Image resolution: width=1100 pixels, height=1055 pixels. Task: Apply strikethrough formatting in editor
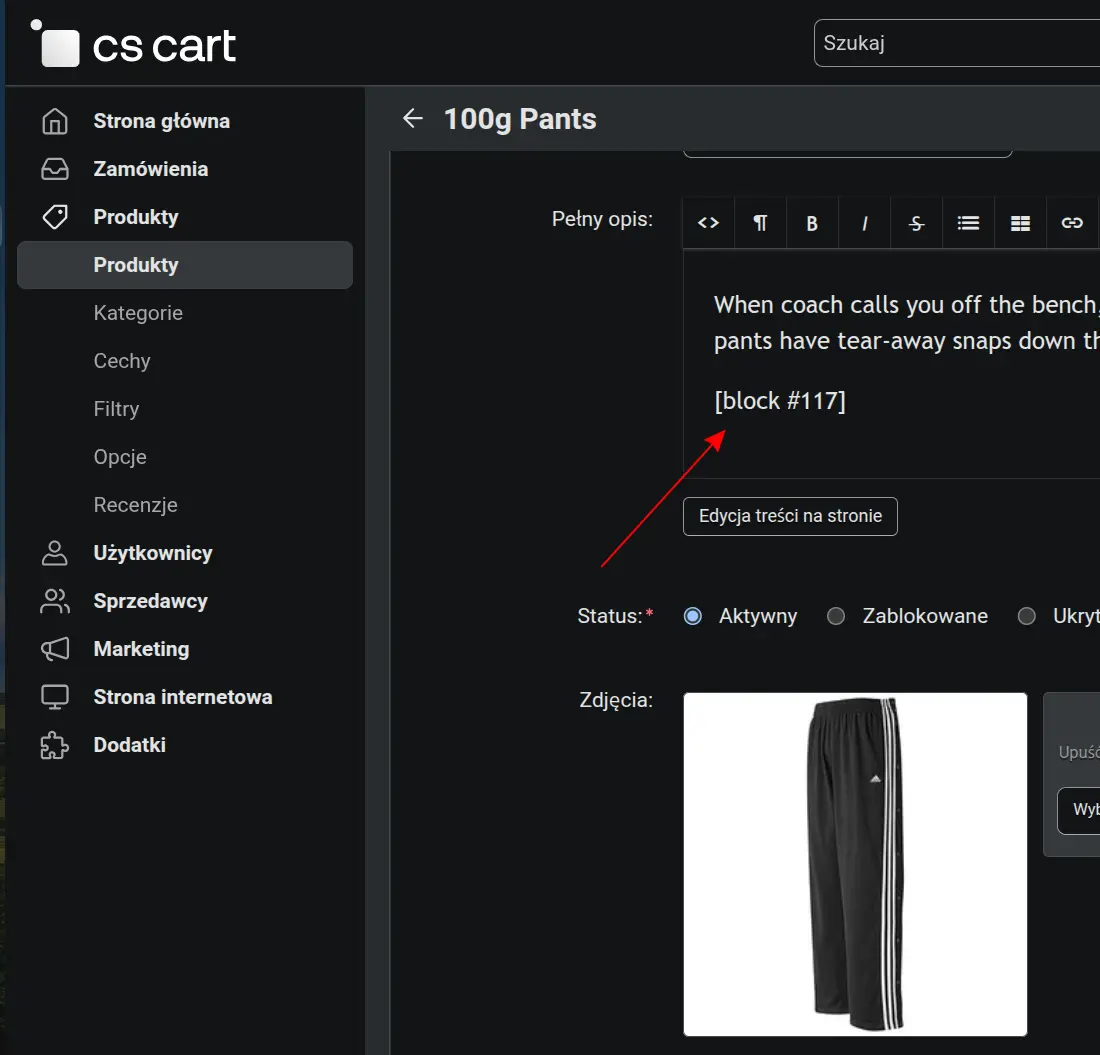[916, 223]
